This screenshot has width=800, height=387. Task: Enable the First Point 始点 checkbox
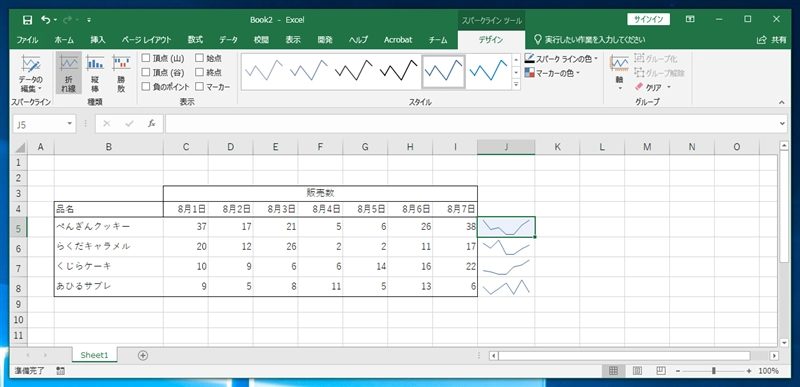199,59
